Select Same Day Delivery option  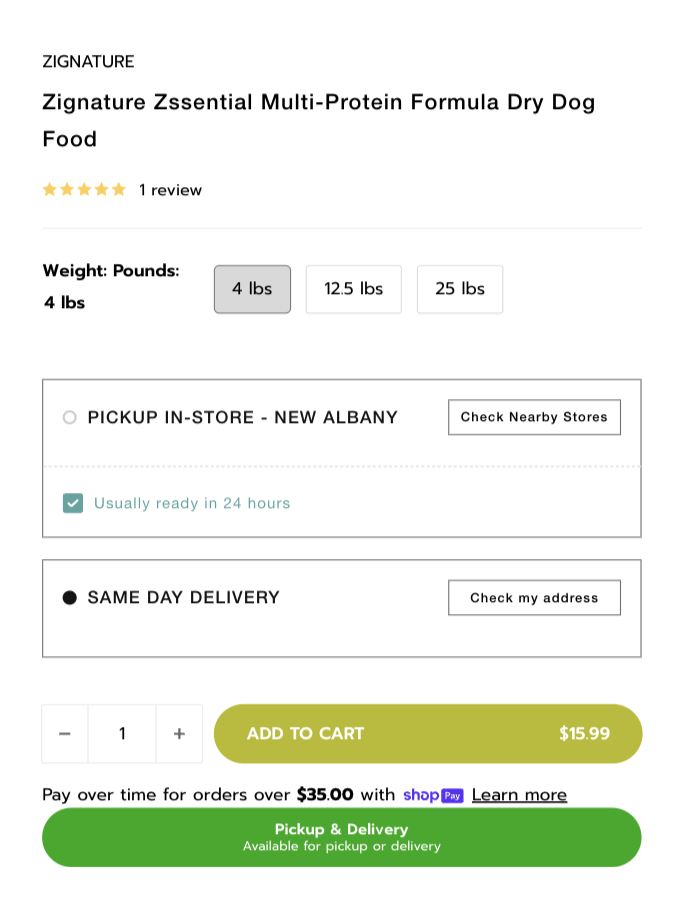click(x=70, y=598)
